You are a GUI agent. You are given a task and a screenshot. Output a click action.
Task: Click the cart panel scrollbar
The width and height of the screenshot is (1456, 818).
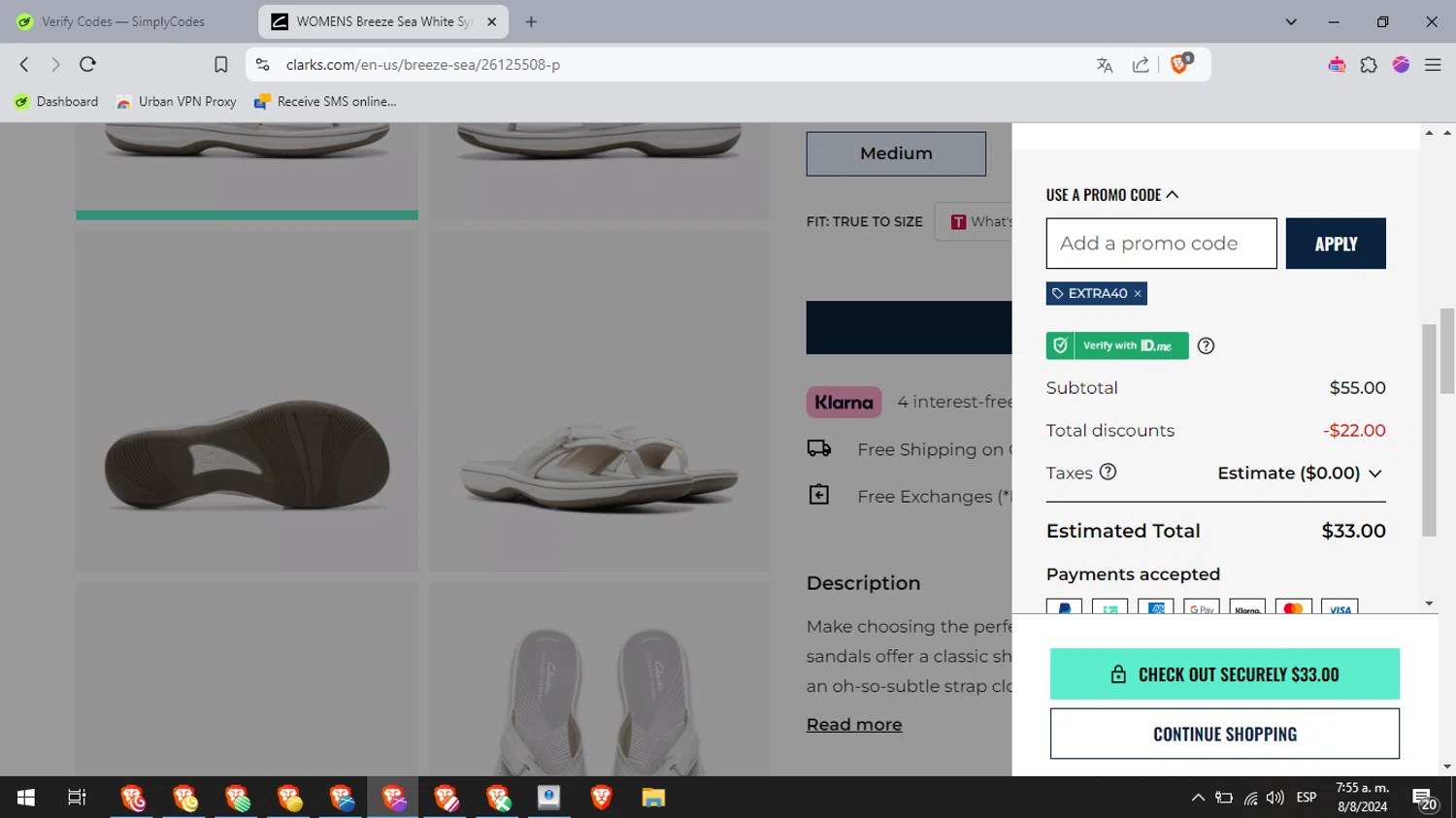1429,430
